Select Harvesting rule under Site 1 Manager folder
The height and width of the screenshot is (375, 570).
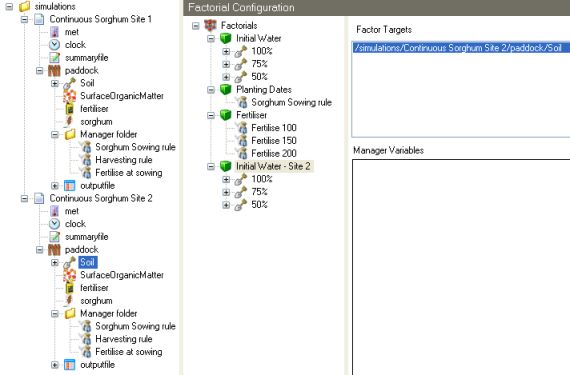click(x=124, y=160)
